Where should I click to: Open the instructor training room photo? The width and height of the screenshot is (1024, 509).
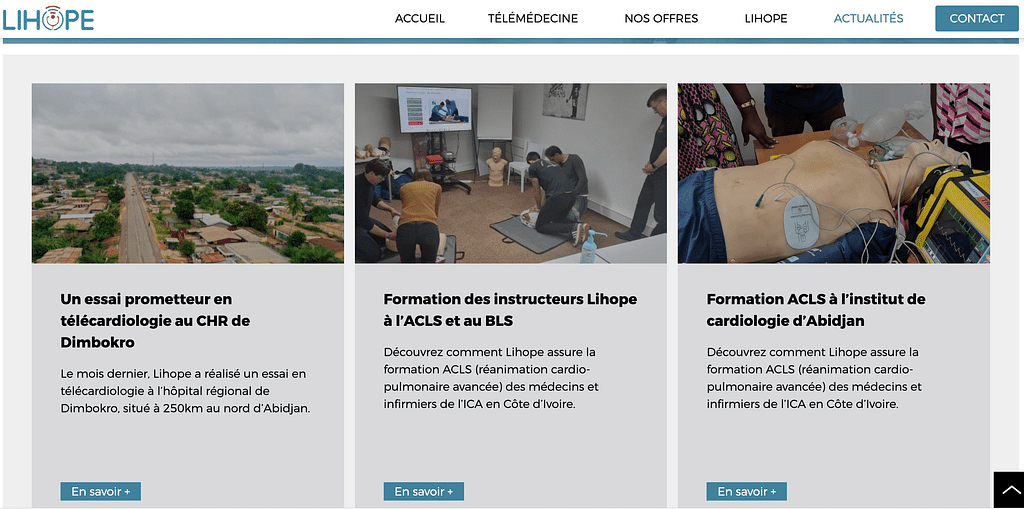tap(511, 173)
